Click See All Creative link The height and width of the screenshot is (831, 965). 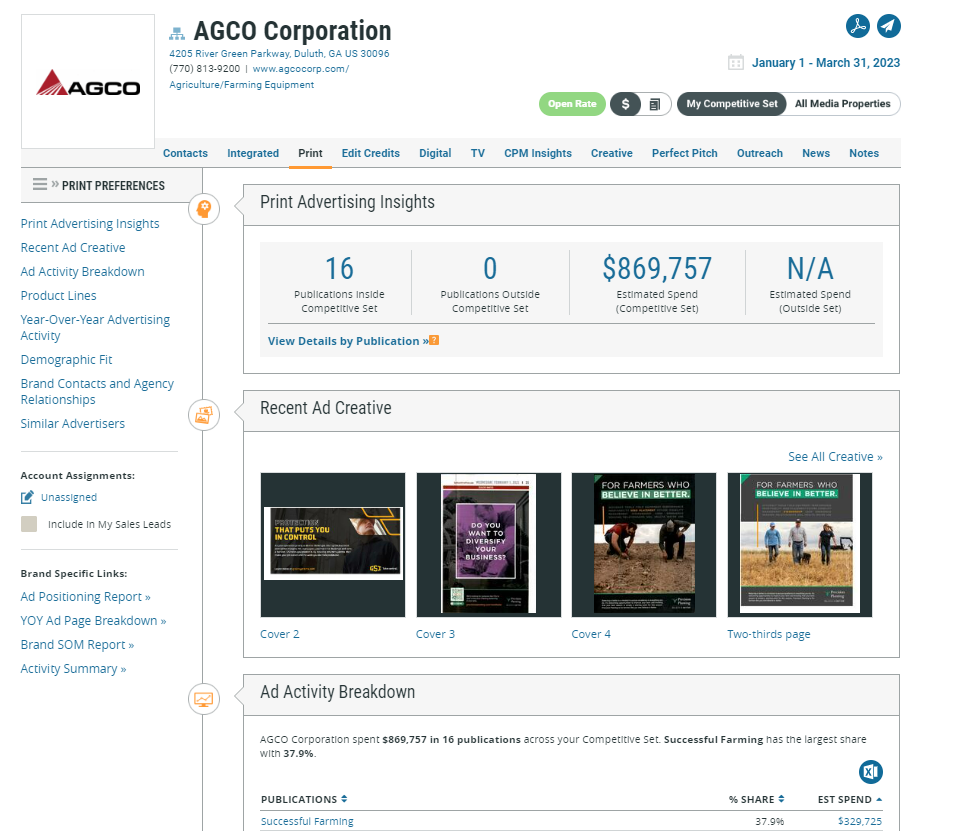835,457
